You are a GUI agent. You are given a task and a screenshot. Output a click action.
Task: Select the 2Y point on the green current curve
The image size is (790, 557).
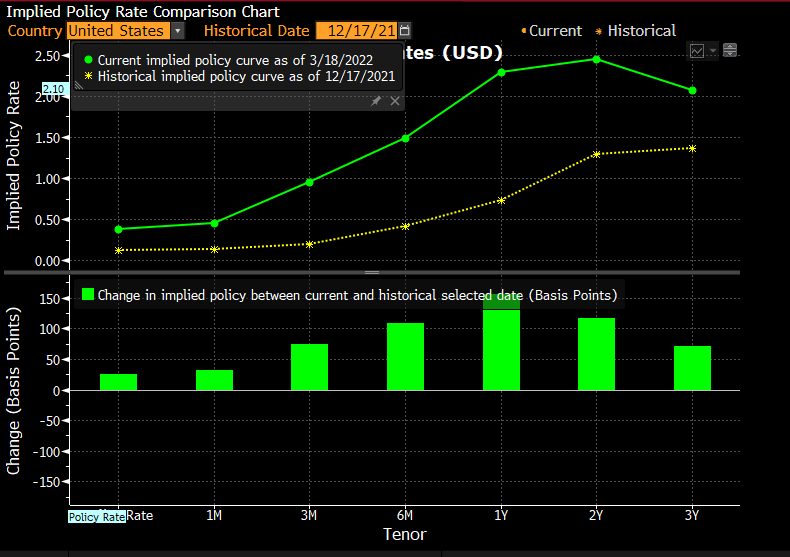596,59
